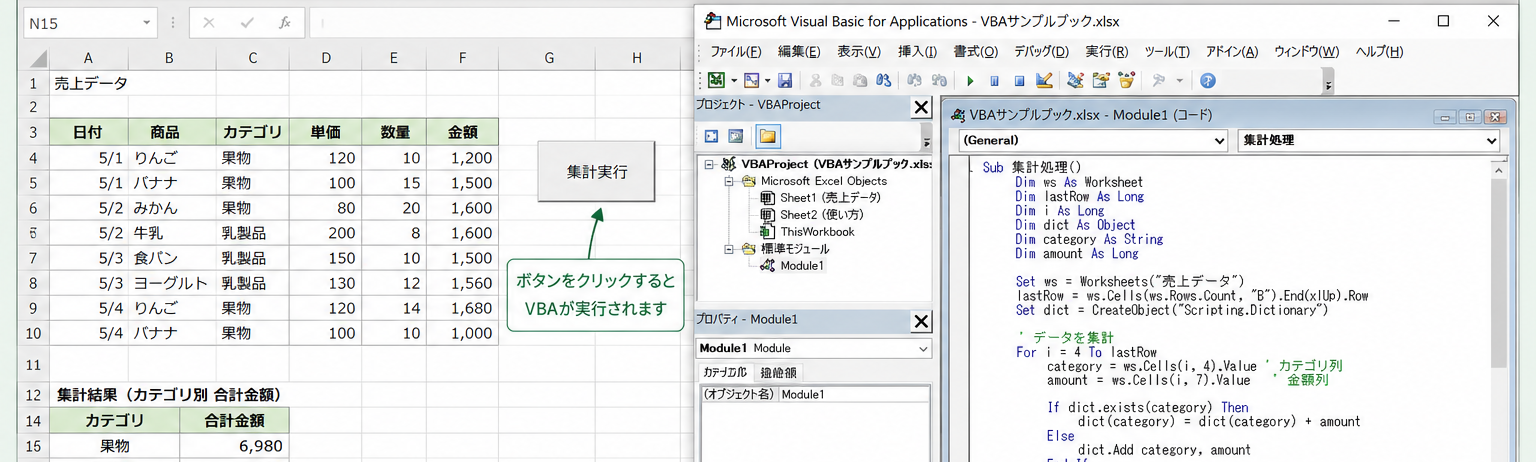The image size is (1536, 462).
Task: Click the Name Box showing N15
Action: pos(79,23)
